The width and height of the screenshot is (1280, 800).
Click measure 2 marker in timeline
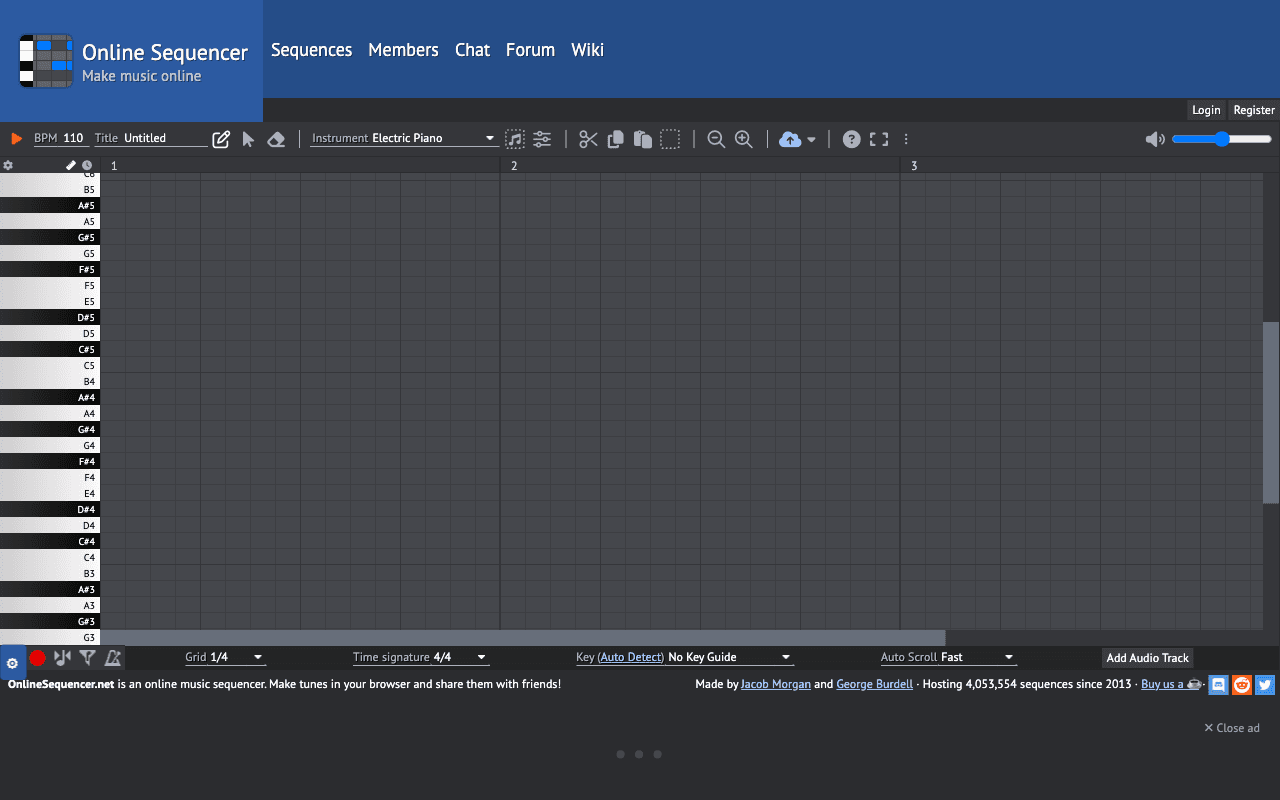point(514,165)
